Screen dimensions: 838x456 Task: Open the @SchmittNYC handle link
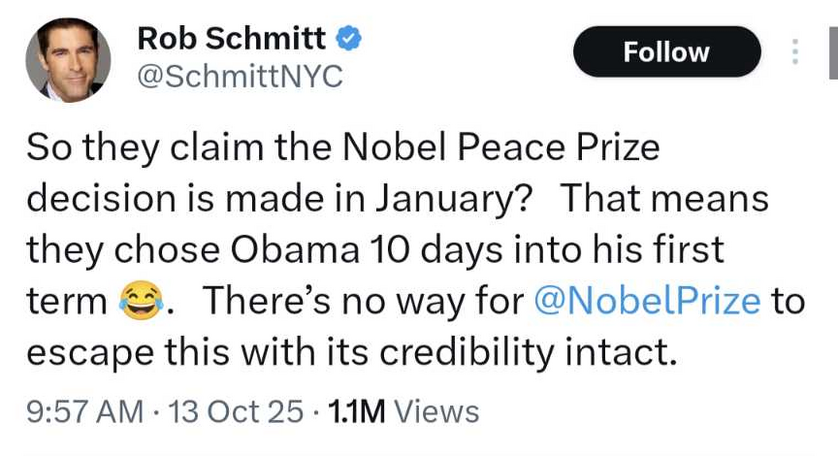click(238, 78)
